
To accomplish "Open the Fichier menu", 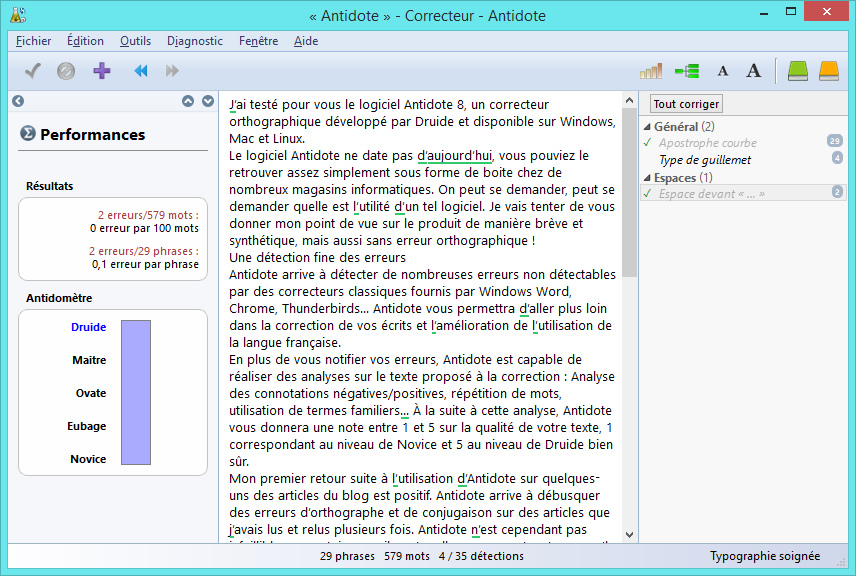I will [x=33, y=41].
